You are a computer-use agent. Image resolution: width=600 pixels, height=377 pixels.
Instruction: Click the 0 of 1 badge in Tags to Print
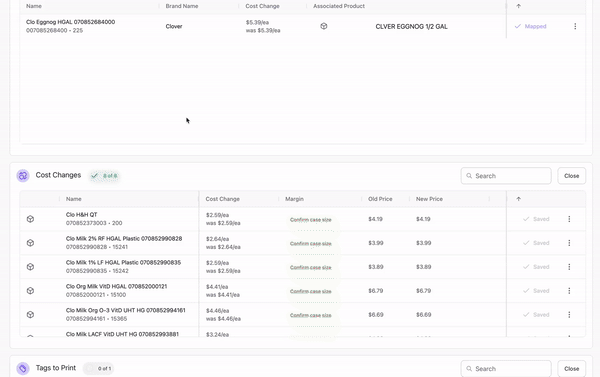coord(99,369)
